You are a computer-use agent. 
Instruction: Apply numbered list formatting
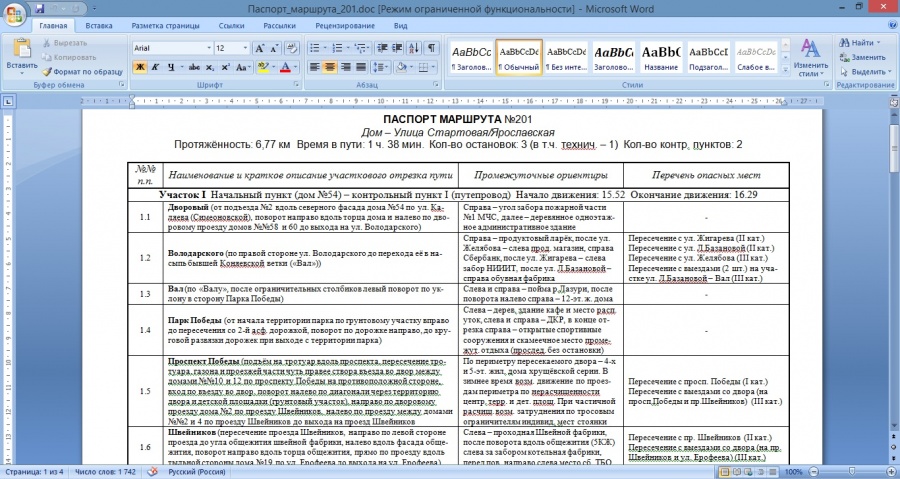tap(338, 48)
